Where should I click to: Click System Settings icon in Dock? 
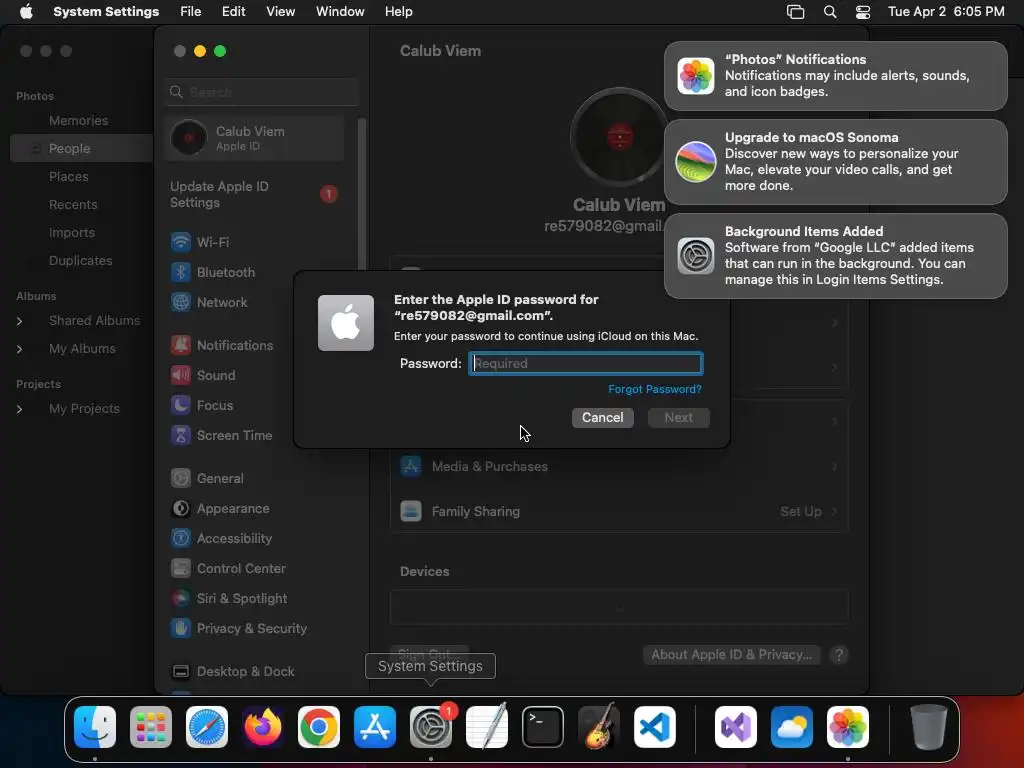431,727
